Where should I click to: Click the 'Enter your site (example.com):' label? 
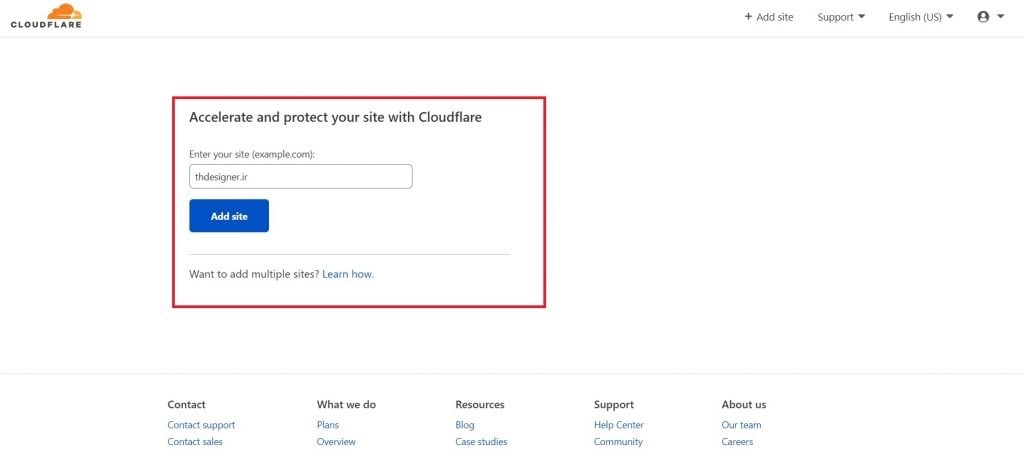[x=252, y=155]
